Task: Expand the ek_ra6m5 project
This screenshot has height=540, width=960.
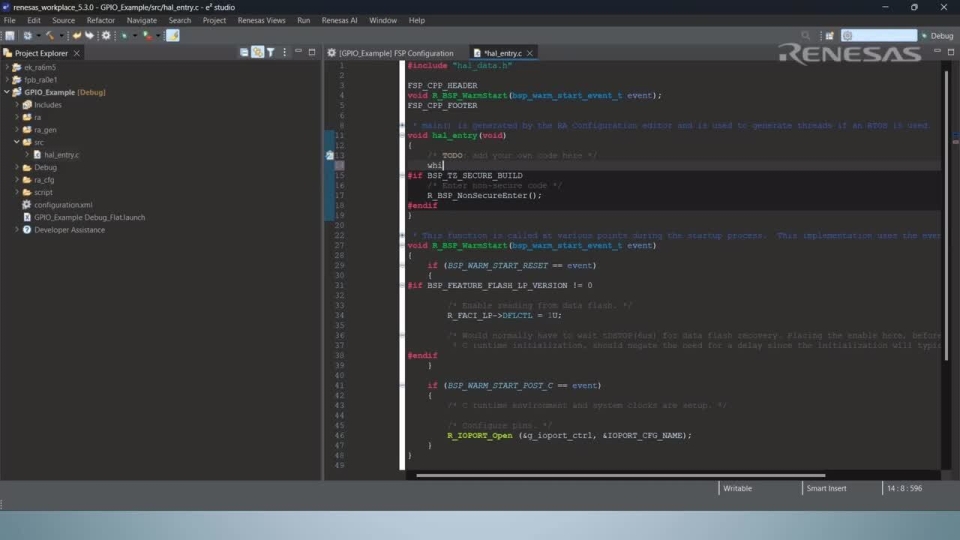Action: [7, 67]
